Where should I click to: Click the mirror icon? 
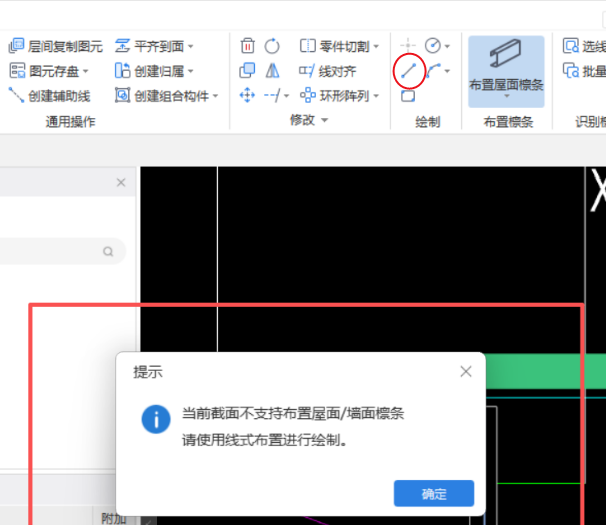(x=272, y=71)
